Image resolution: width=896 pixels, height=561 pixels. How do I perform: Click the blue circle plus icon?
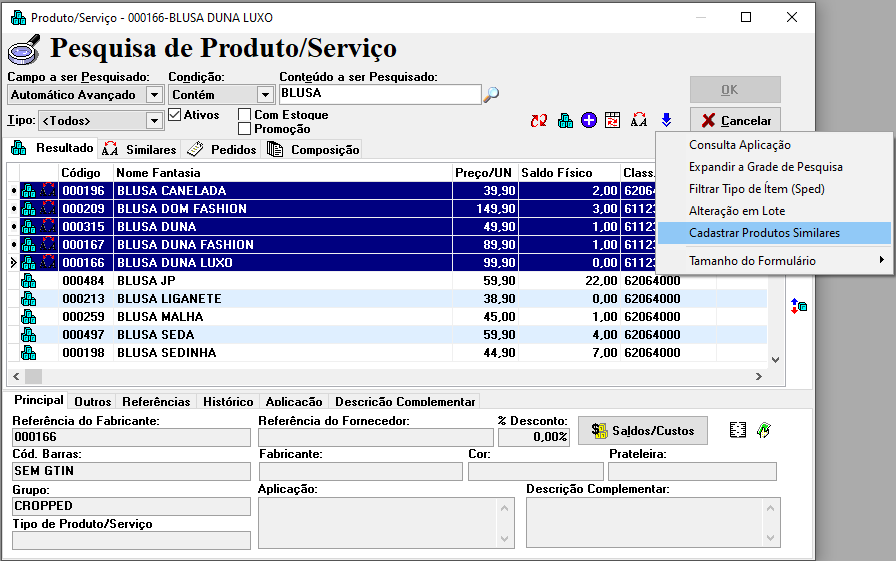(x=589, y=120)
